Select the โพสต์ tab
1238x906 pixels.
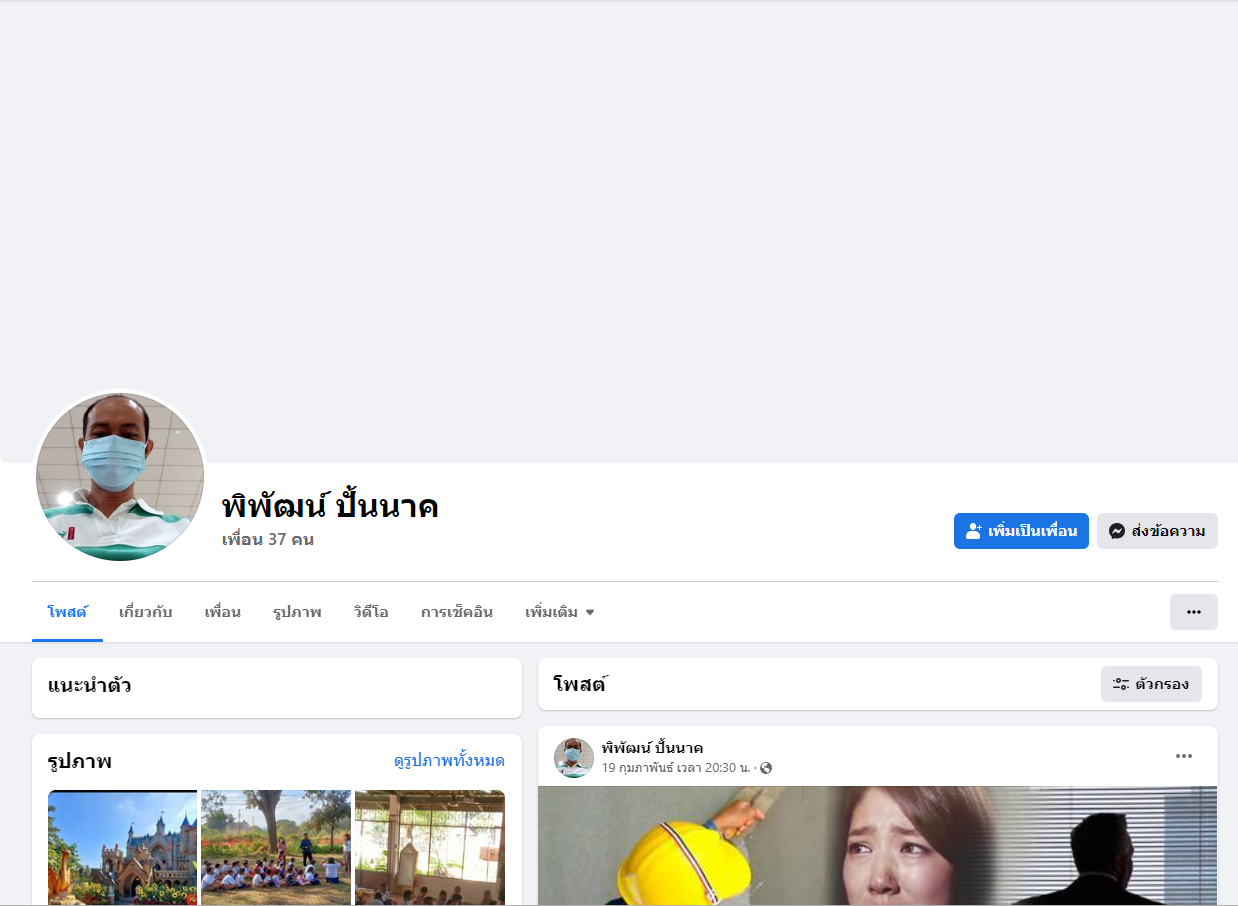tap(67, 612)
